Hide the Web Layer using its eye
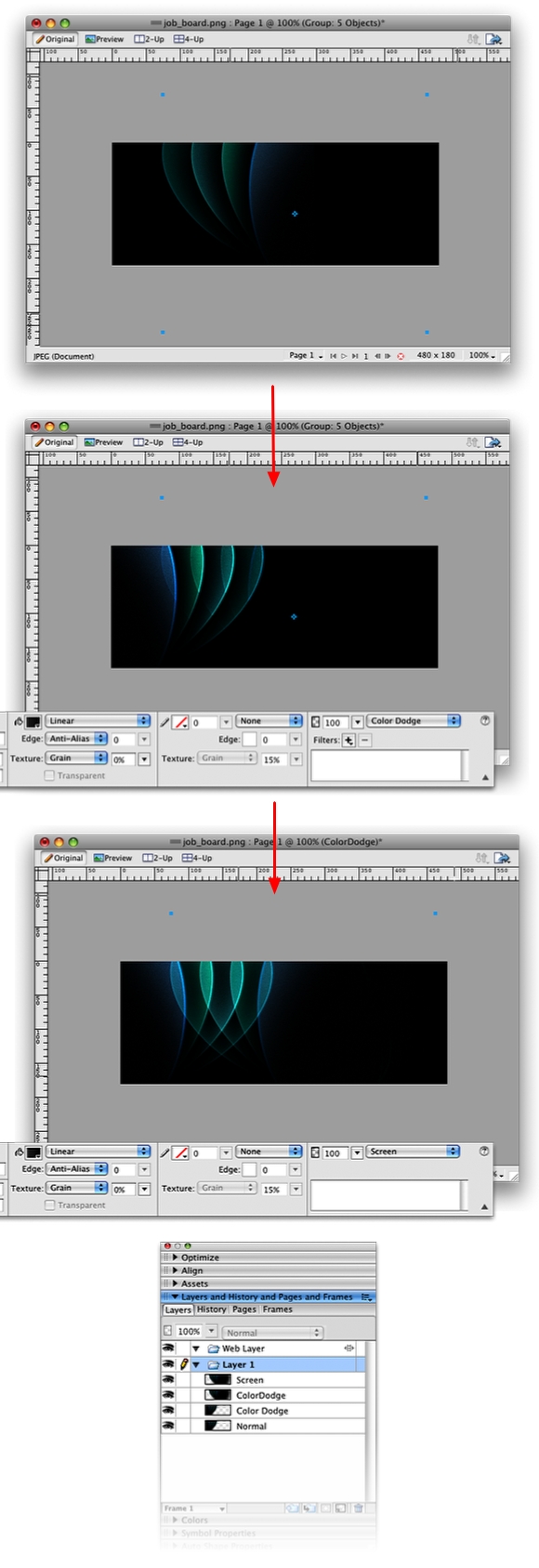The height and width of the screenshot is (1568, 539). [x=168, y=1348]
